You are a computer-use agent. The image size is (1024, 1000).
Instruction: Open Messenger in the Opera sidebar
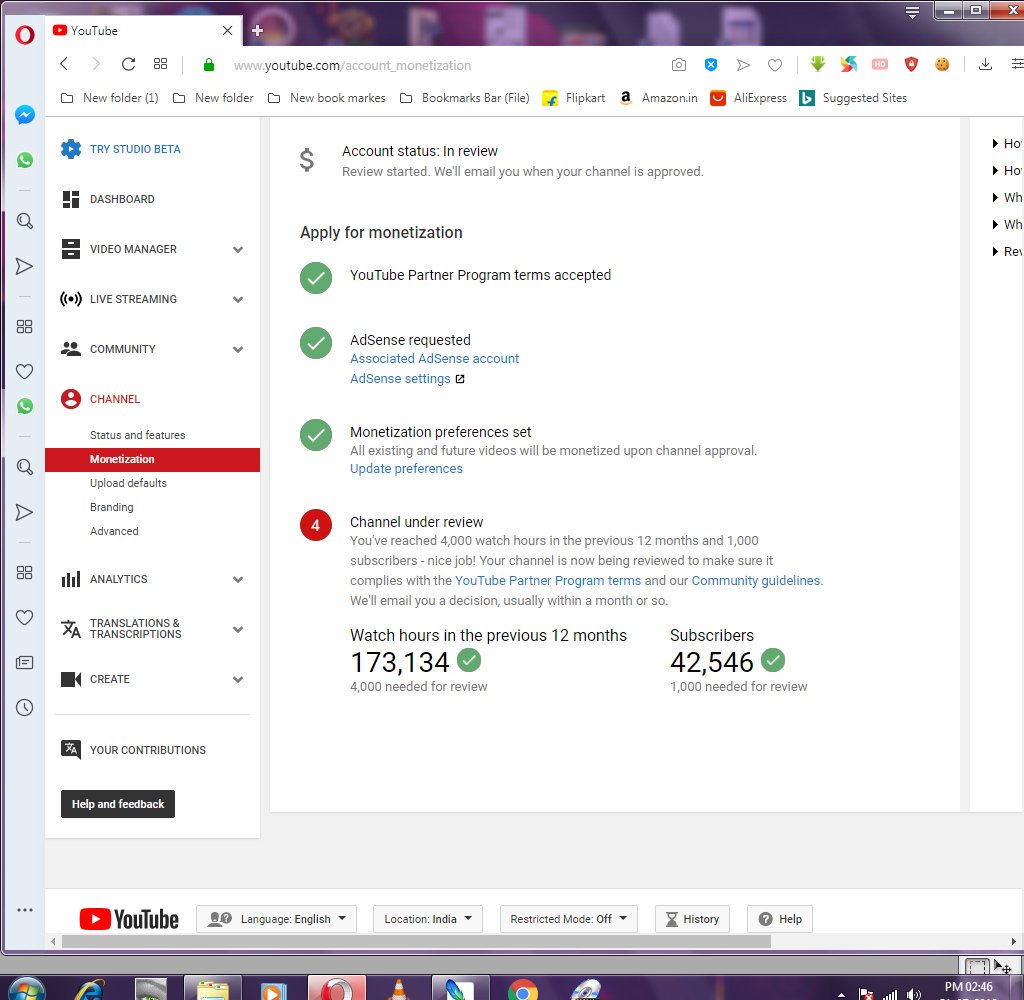pos(25,115)
